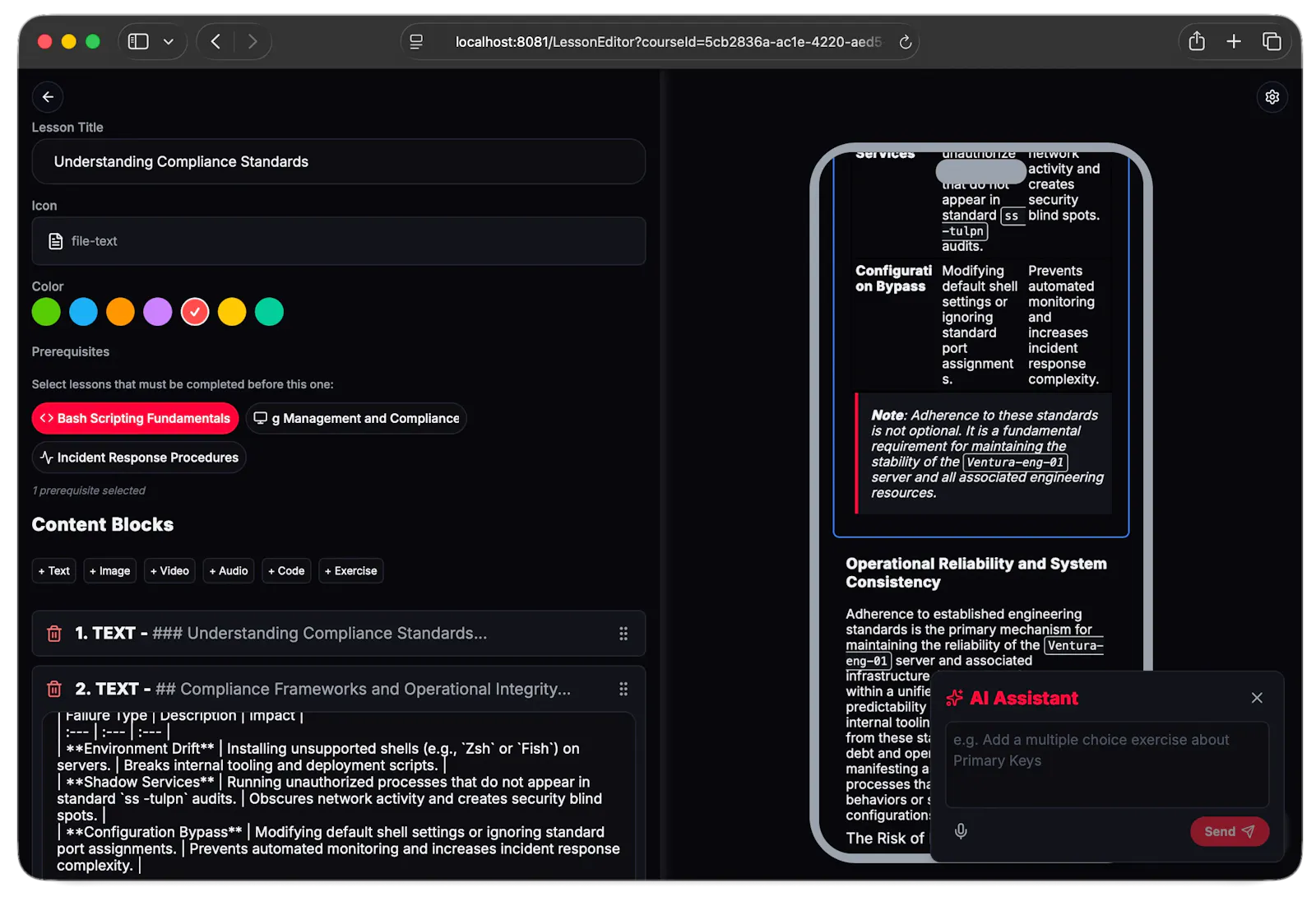Add a Text content block
Screen dimensions: 1316x897
(x=54, y=571)
